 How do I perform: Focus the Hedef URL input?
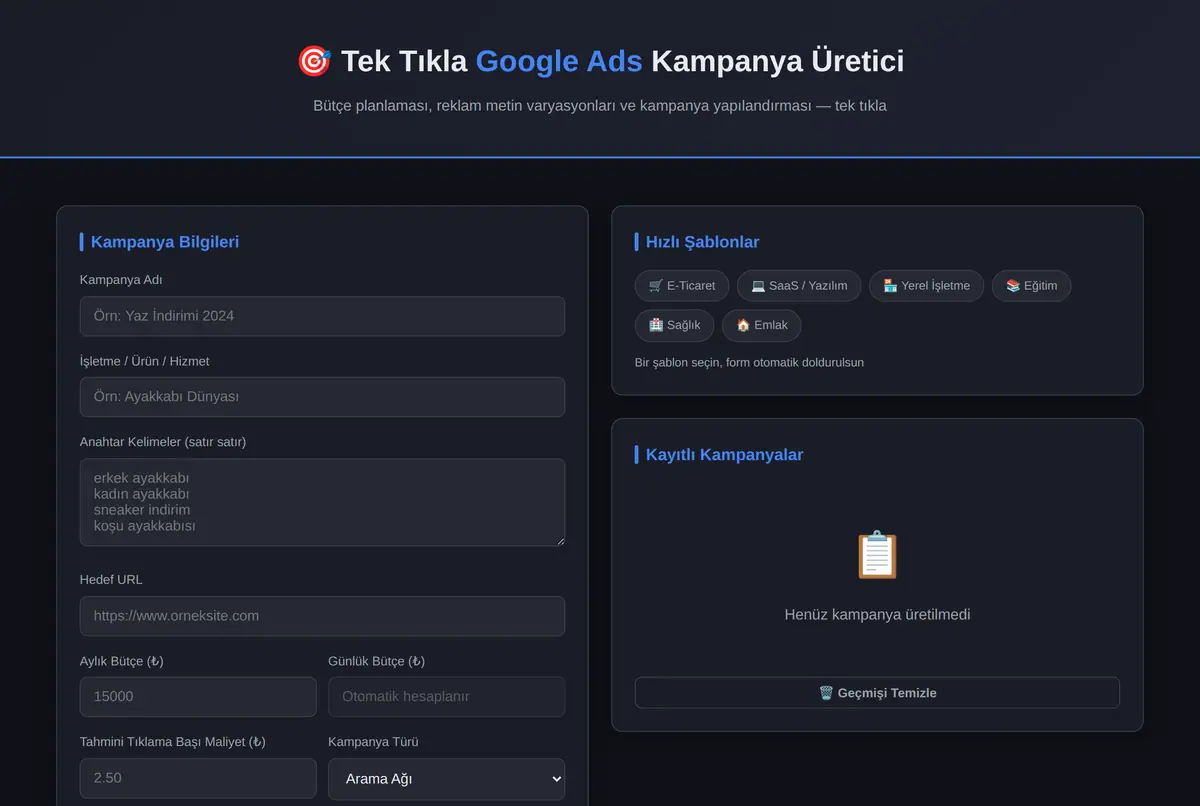322,616
